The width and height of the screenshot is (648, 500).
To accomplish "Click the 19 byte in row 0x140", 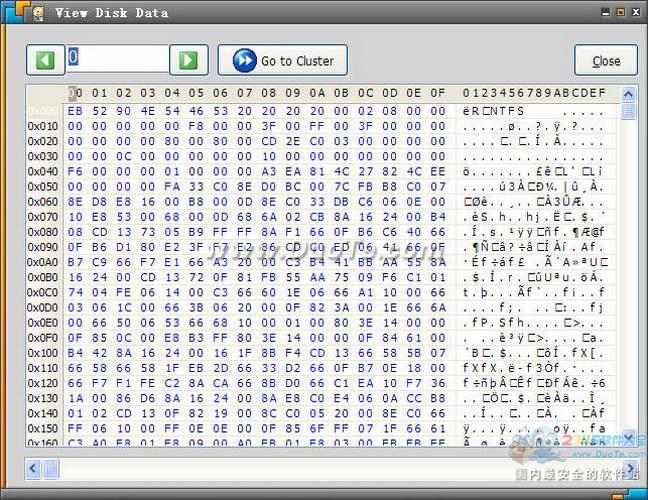I will pyautogui.click(x=220, y=414).
